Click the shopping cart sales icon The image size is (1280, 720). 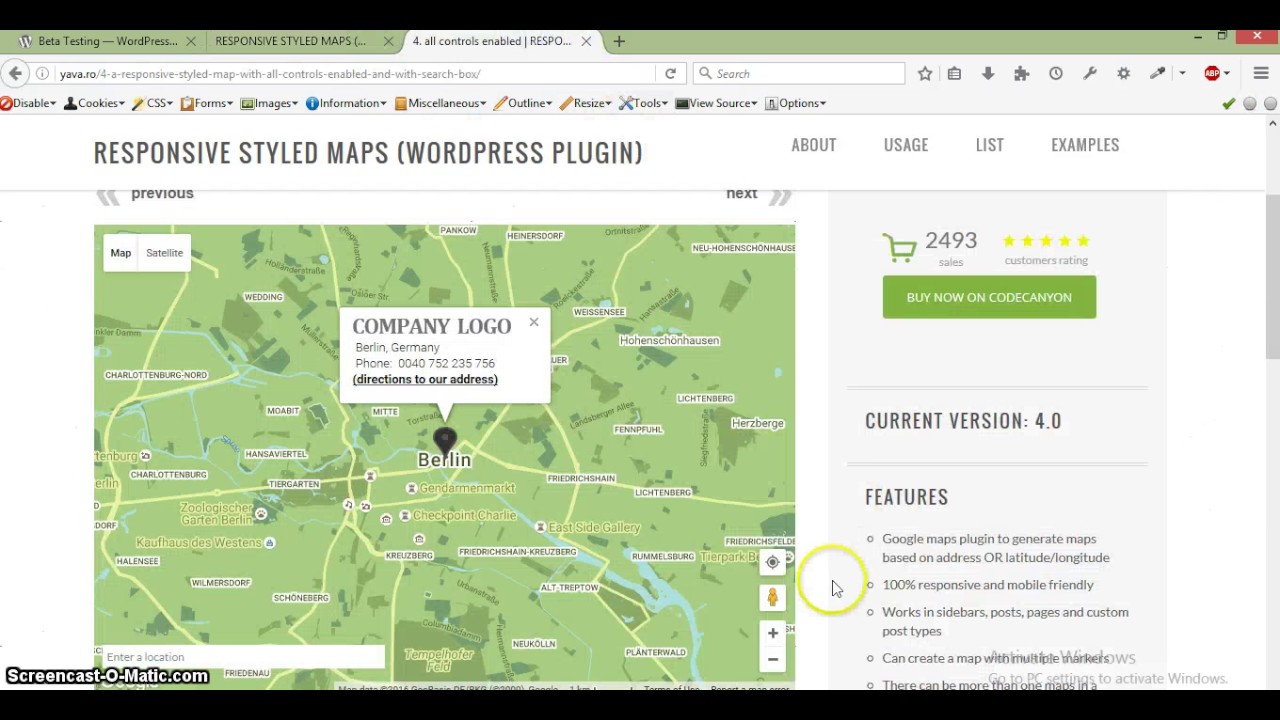(x=899, y=247)
